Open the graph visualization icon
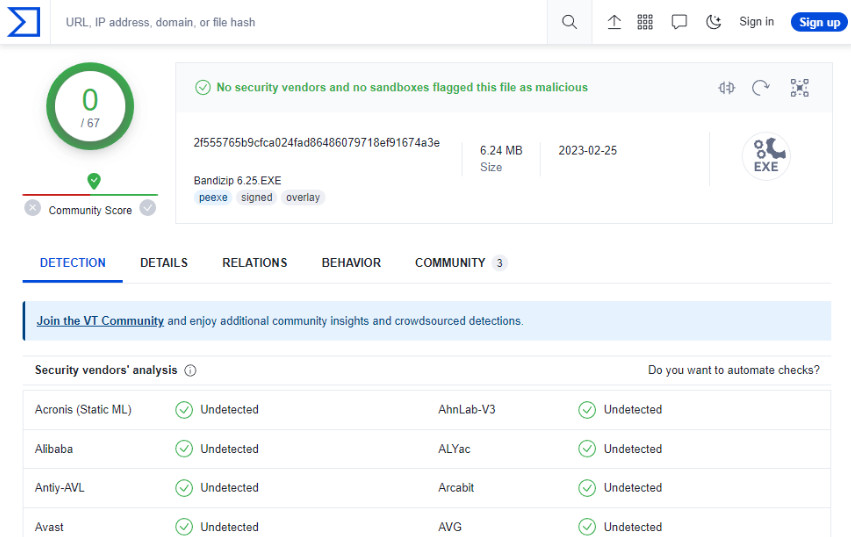 coord(799,87)
